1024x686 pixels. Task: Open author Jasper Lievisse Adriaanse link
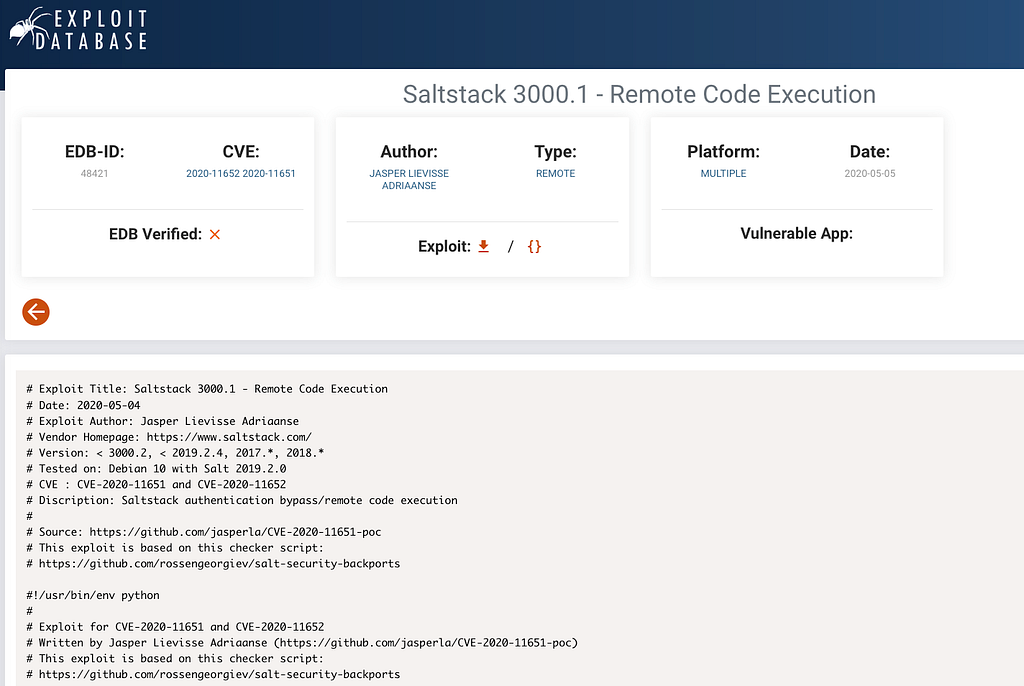tap(409, 180)
